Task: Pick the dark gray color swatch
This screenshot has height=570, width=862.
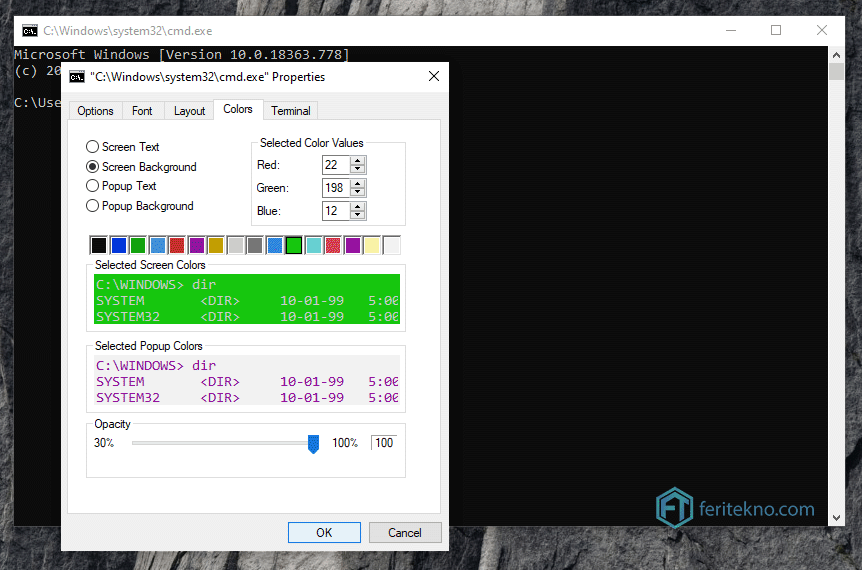Action: (x=255, y=245)
